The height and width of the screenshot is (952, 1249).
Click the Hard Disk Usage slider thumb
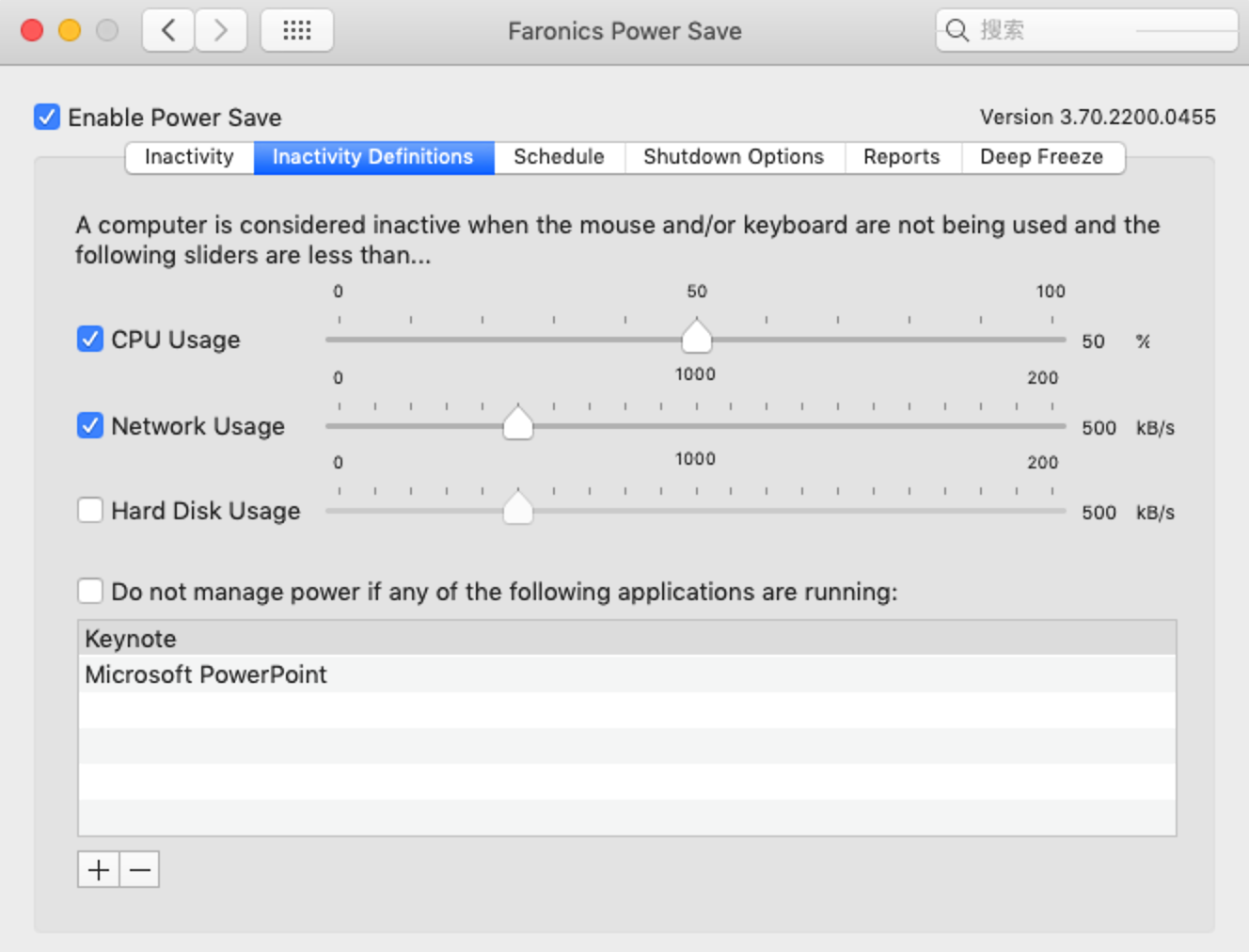(x=518, y=507)
